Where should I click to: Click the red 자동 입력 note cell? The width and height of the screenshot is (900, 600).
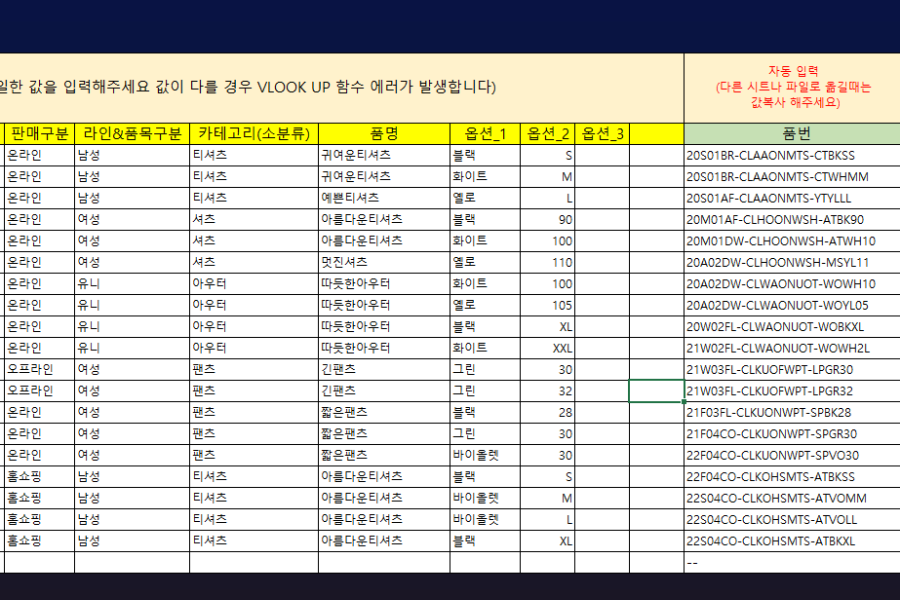[x=793, y=87]
